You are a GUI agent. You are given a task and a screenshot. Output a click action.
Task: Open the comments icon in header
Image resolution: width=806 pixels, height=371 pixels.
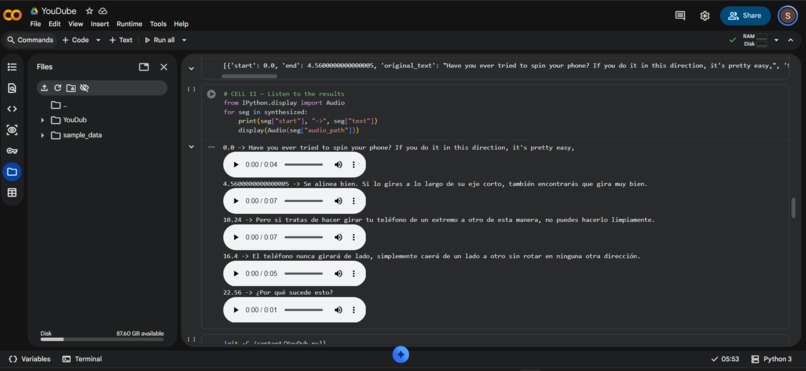tap(680, 15)
